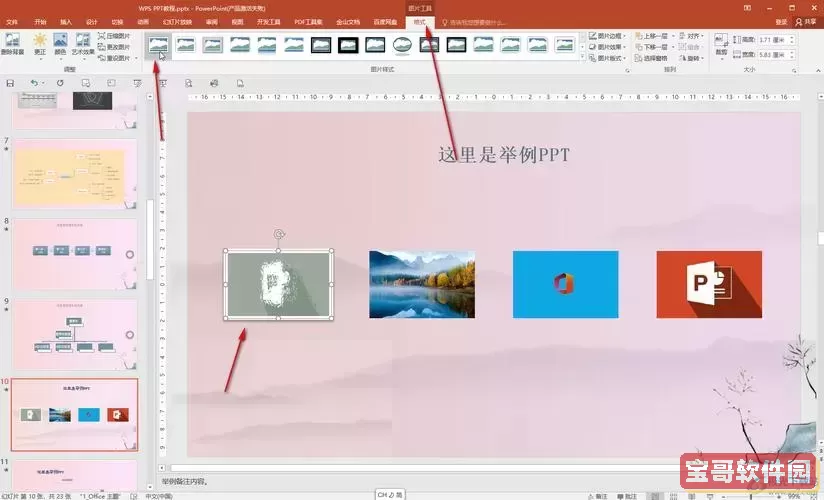Click the language indicator 中文(中国)

point(158,496)
